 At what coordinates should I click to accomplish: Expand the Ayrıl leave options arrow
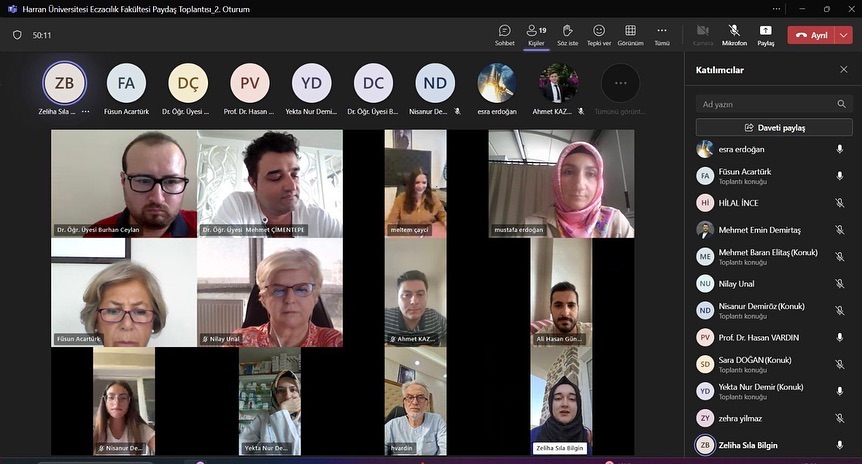[844, 35]
